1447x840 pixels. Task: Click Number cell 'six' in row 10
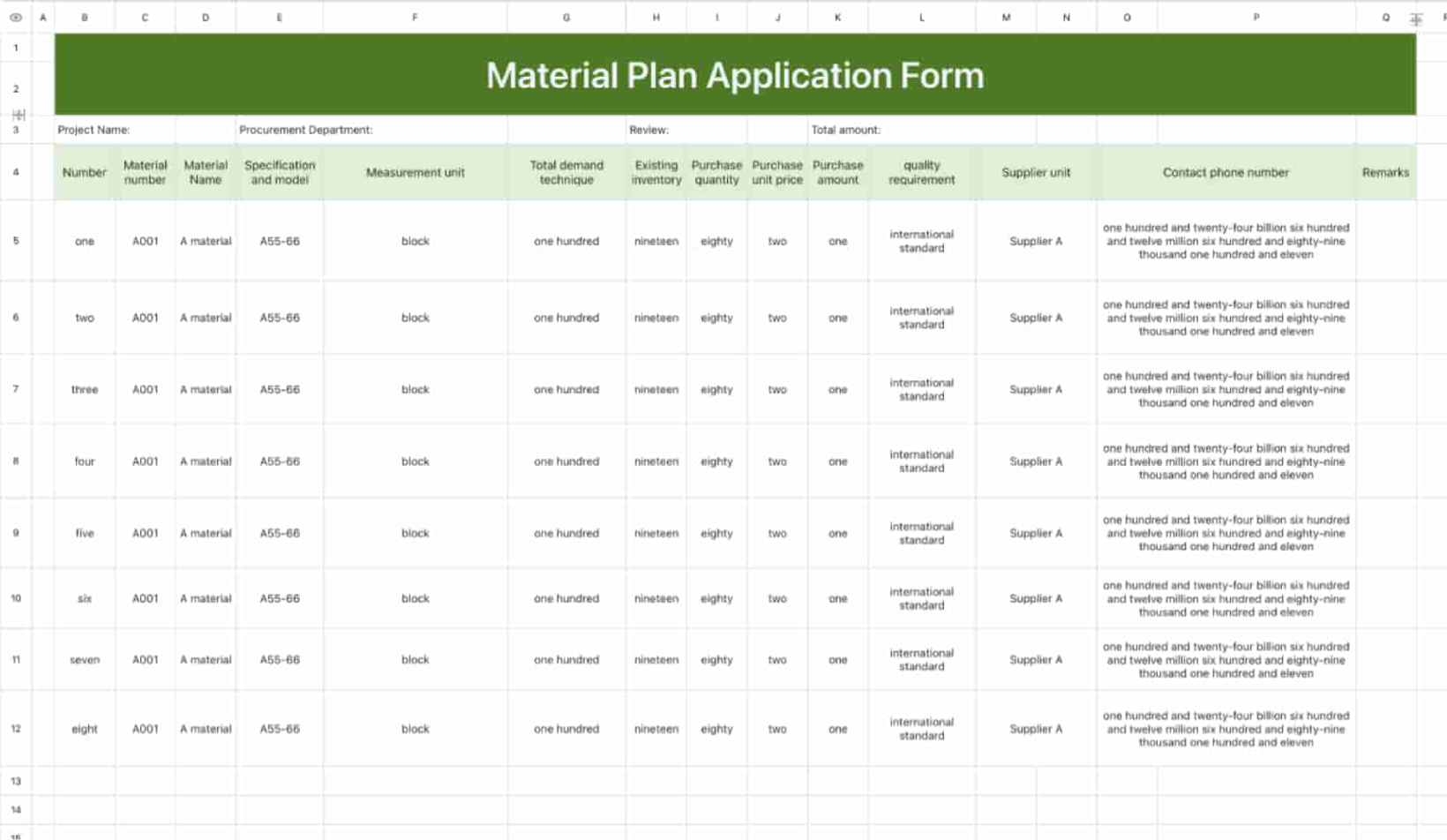[85, 598]
